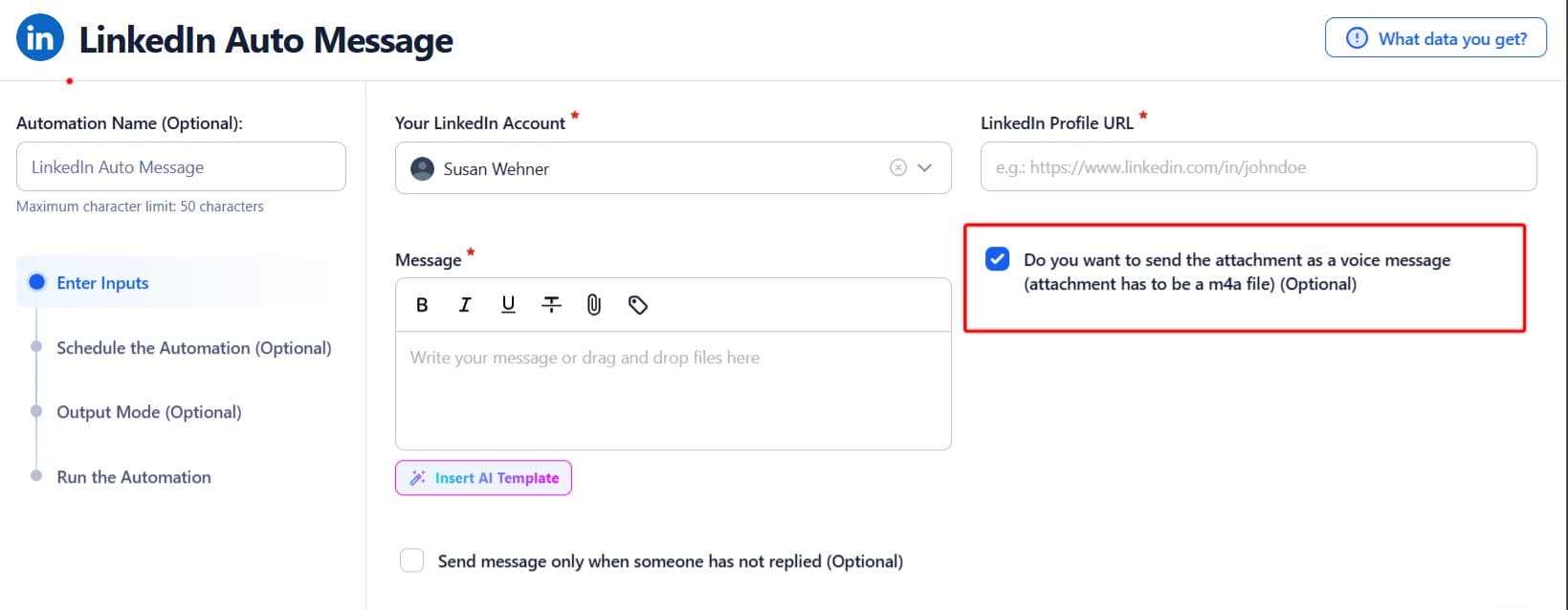Apply Italic formatting in the message toolbar

465,304
